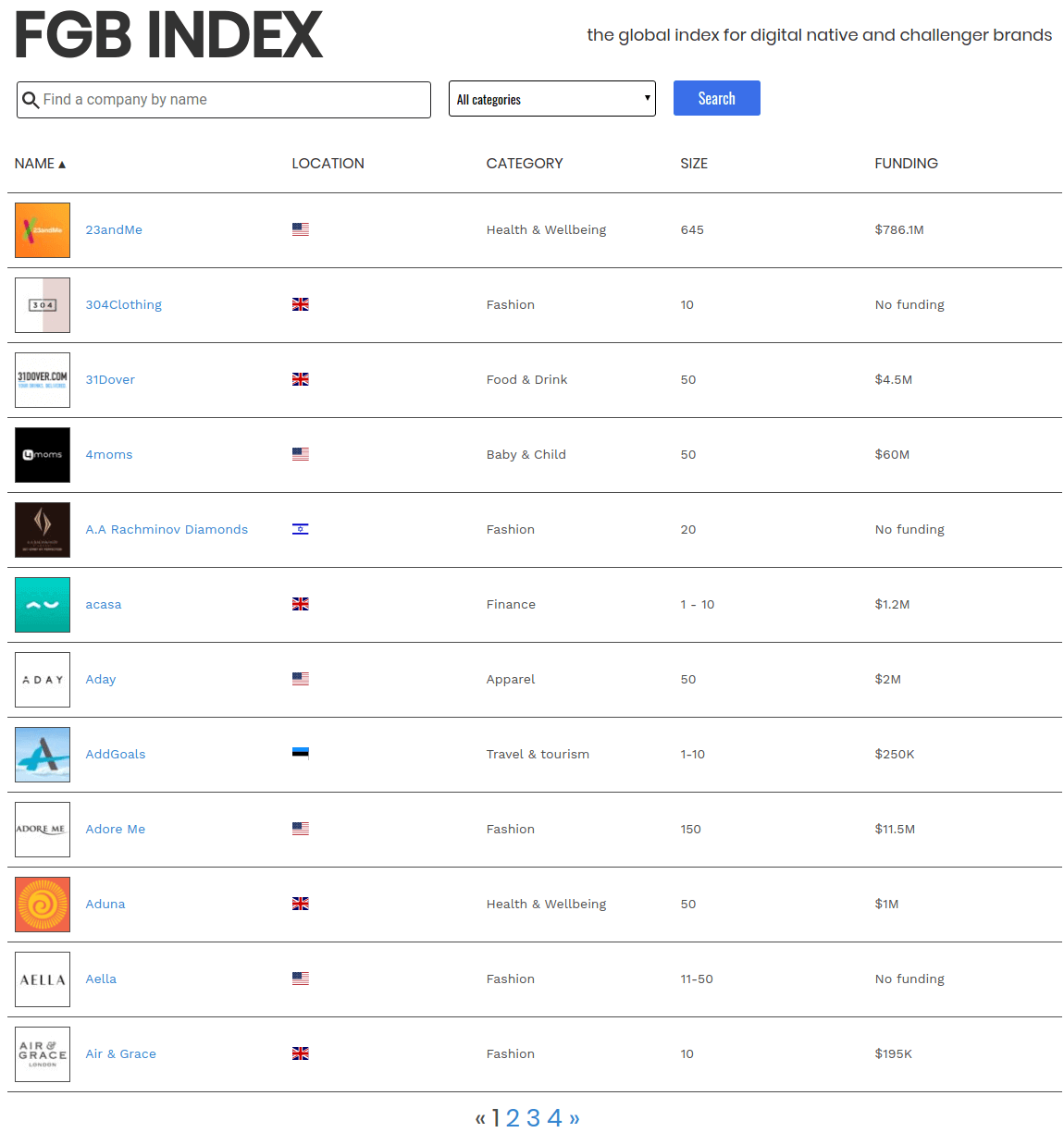
Task: Click the CATEGORY column header
Action: [x=525, y=164]
